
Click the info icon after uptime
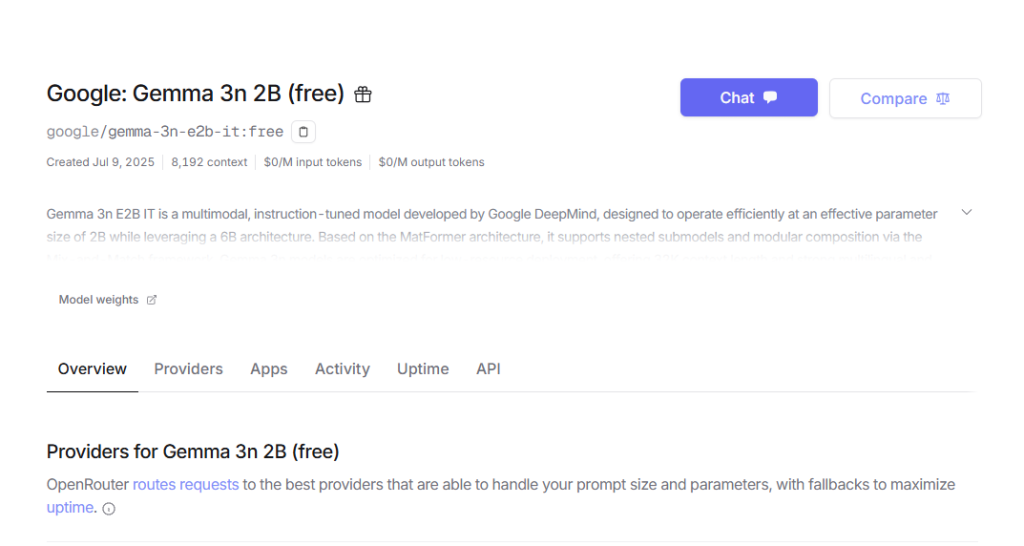click(109, 509)
